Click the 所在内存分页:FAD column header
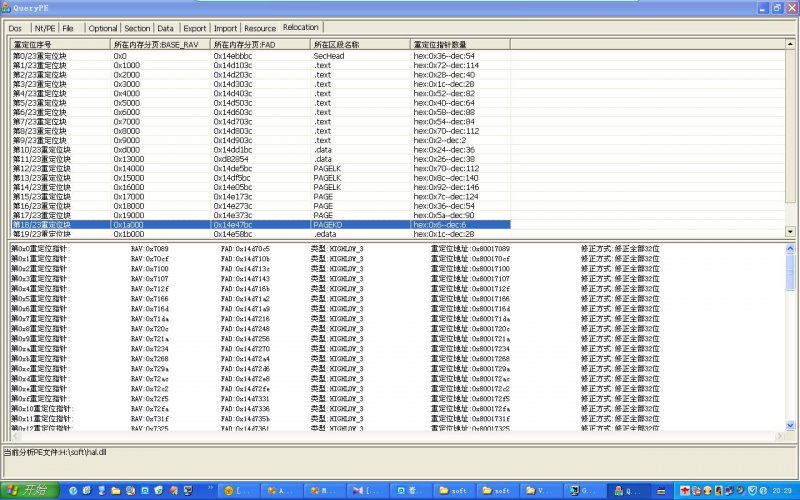 pos(260,44)
